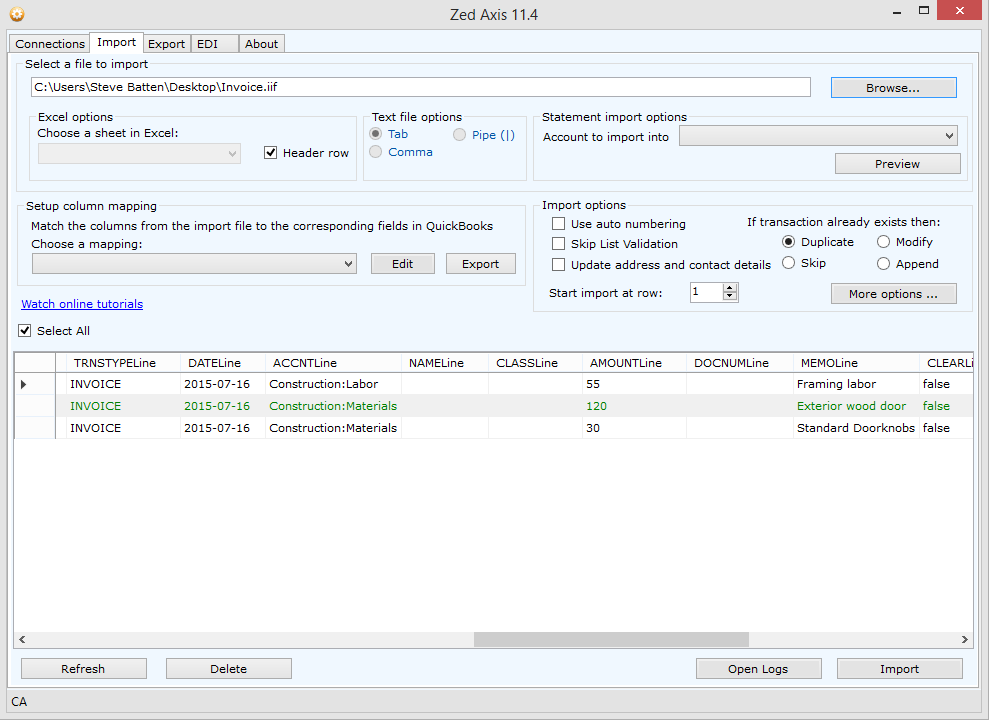The height and width of the screenshot is (720, 989).
Task: Click the horizontal scrollbar right arrow
Action: (964, 640)
